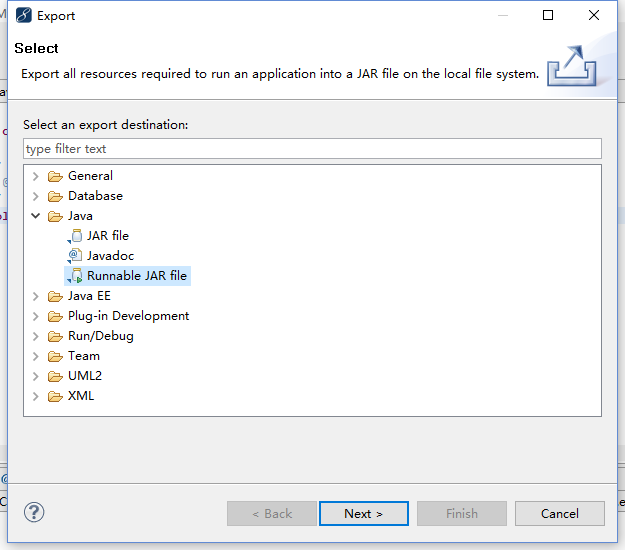The image size is (625, 550).
Task: Select the Javadoc export option
Action: pyautogui.click(x=110, y=256)
